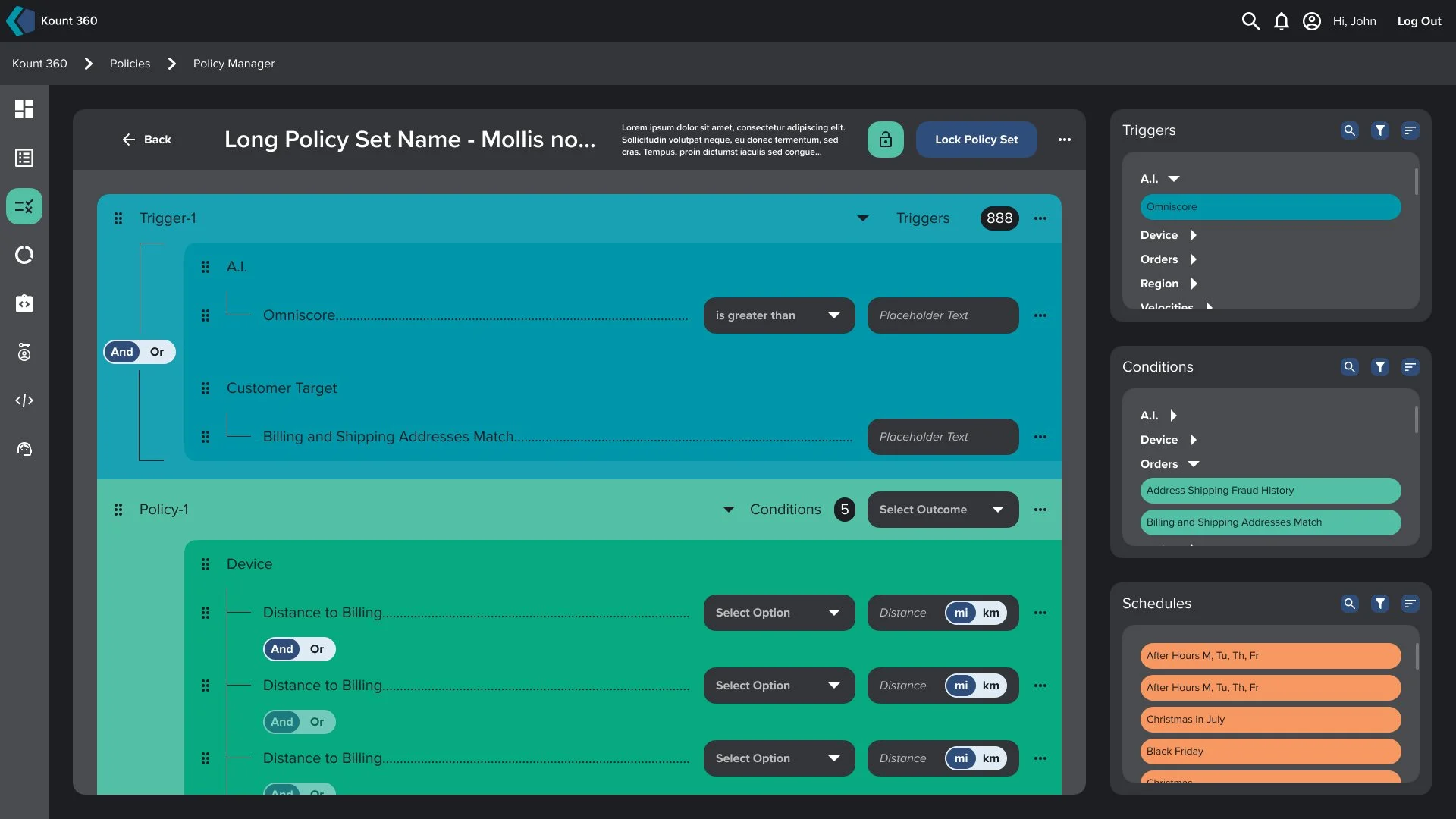Sort the Schedules panel
The height and width of the screenshot is (819, 1456).
click(x=1410, y=604)
